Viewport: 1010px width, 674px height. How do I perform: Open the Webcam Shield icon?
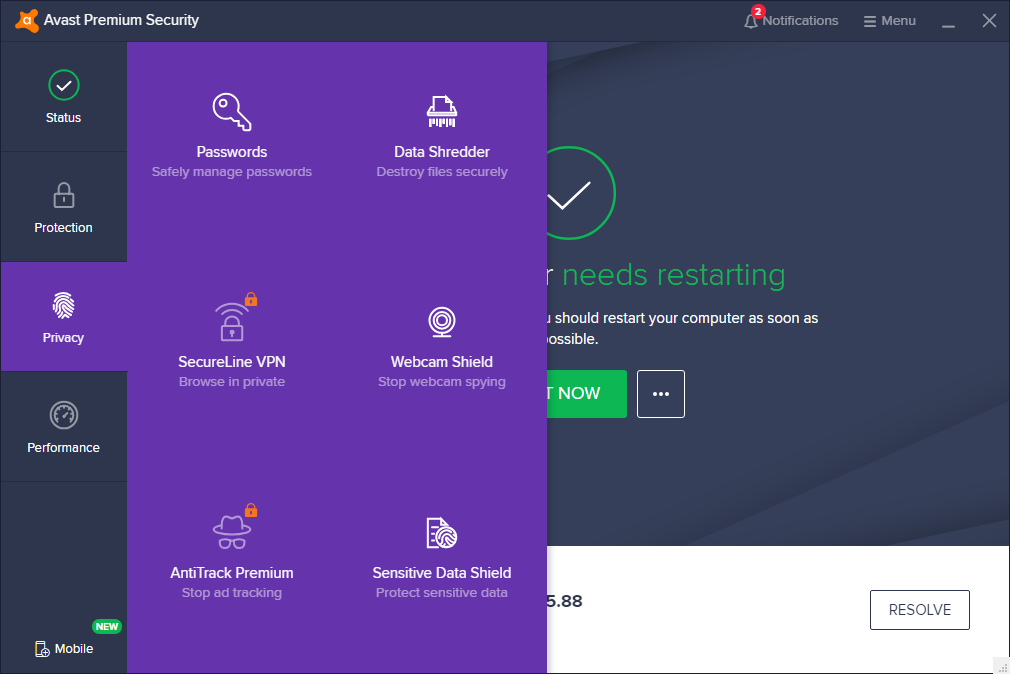pos(442,322)
